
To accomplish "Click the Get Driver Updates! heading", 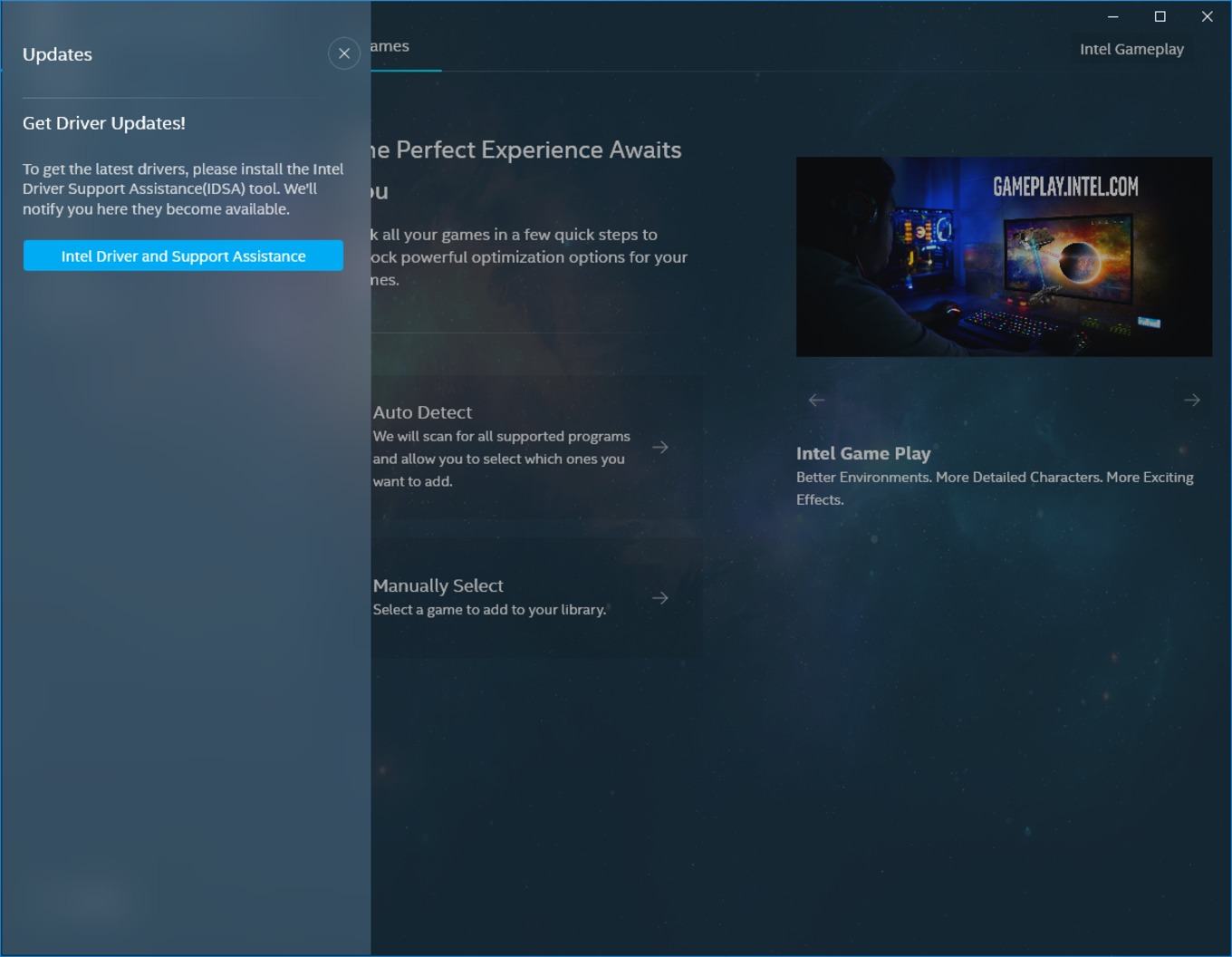I will [x=104, y=123].
